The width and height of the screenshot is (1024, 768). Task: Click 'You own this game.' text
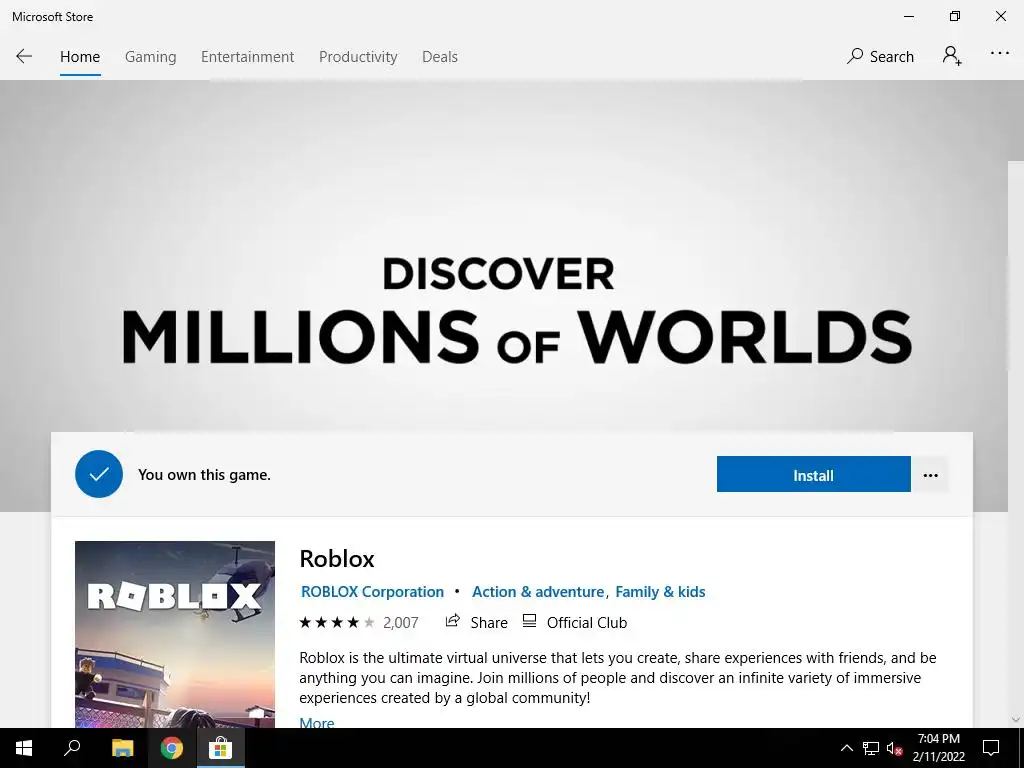point(204,475)
